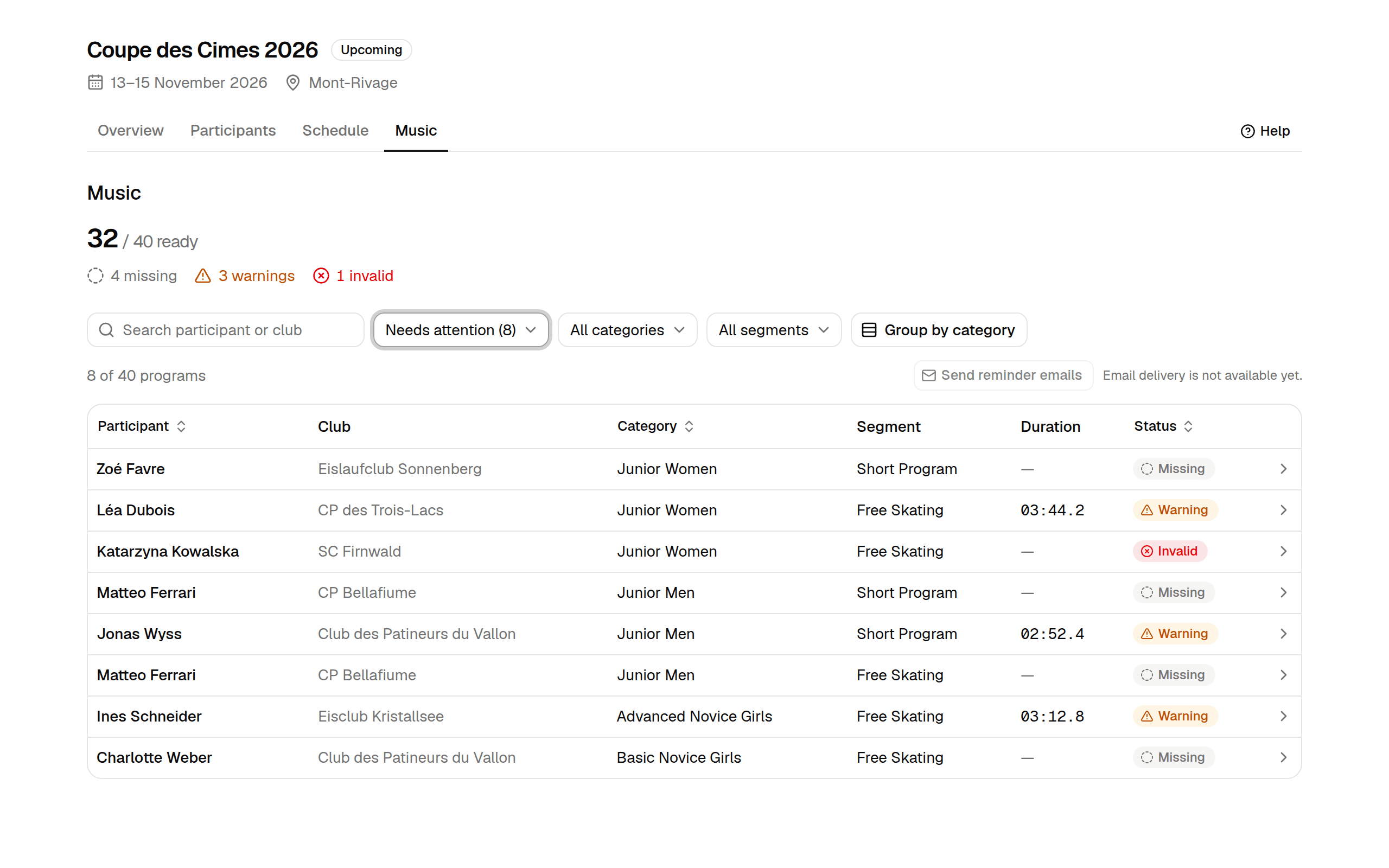Sort by Category using the sort arrows
1389x868 pixels.
point(689,426)
